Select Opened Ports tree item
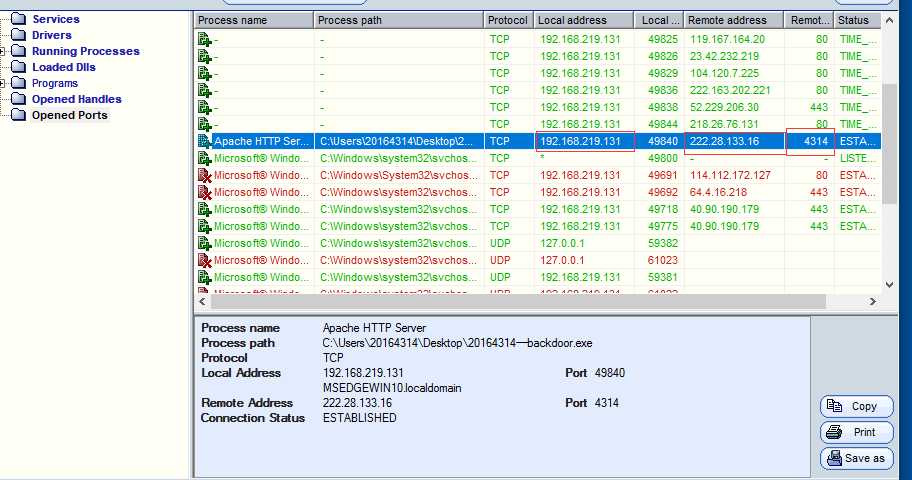Viewport: 912px width, 480px height. click(x=70, y=115)
